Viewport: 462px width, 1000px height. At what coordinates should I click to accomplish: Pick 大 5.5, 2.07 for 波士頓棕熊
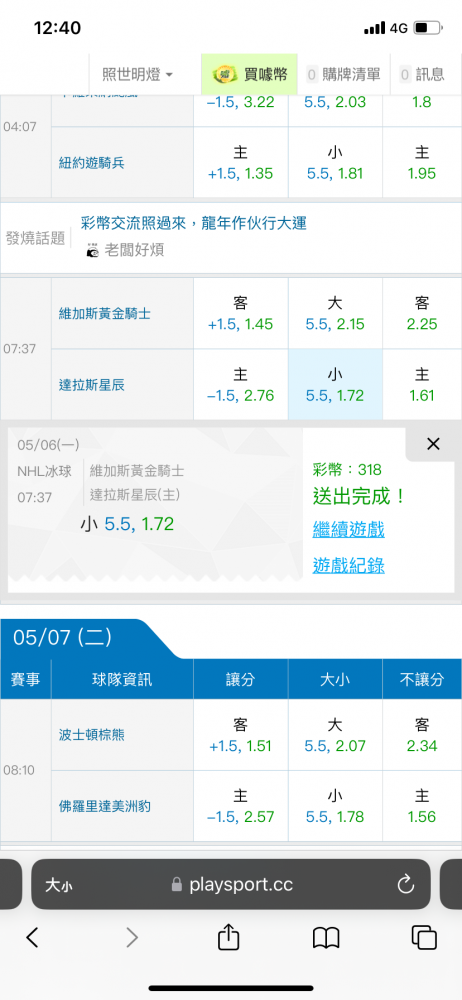(335, 735)
